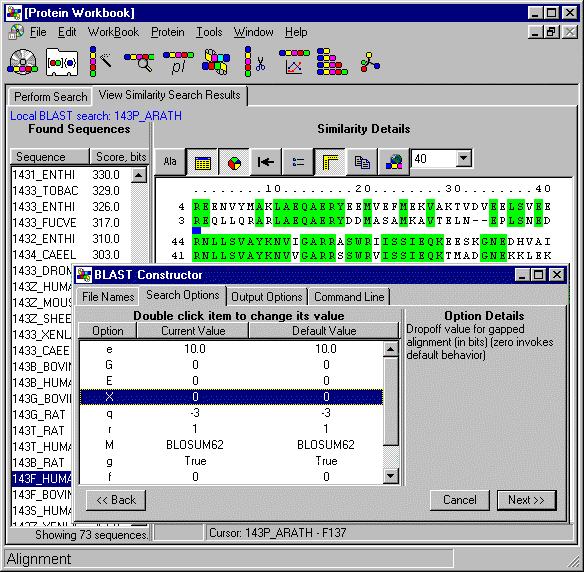Click the pI calculation tool icon

[178, 62]
